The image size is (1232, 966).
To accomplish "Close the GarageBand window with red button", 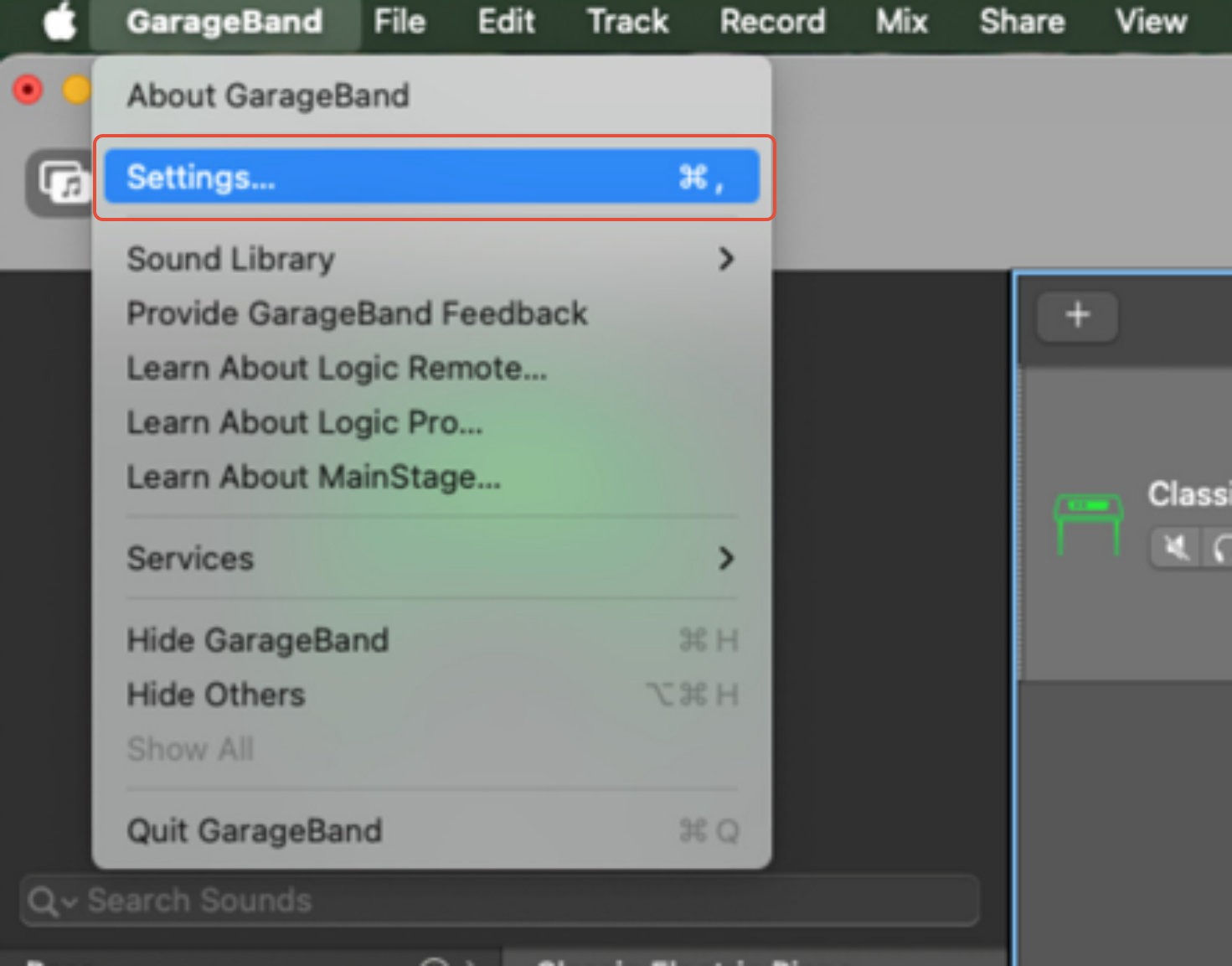I will pyautogui.click(x=28, y=90).
